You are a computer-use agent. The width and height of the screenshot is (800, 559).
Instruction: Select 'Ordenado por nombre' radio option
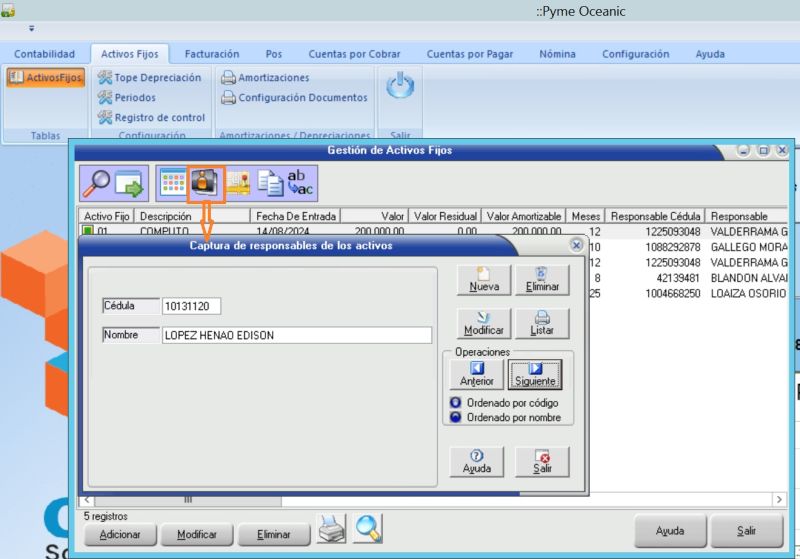tap(455, 418)
